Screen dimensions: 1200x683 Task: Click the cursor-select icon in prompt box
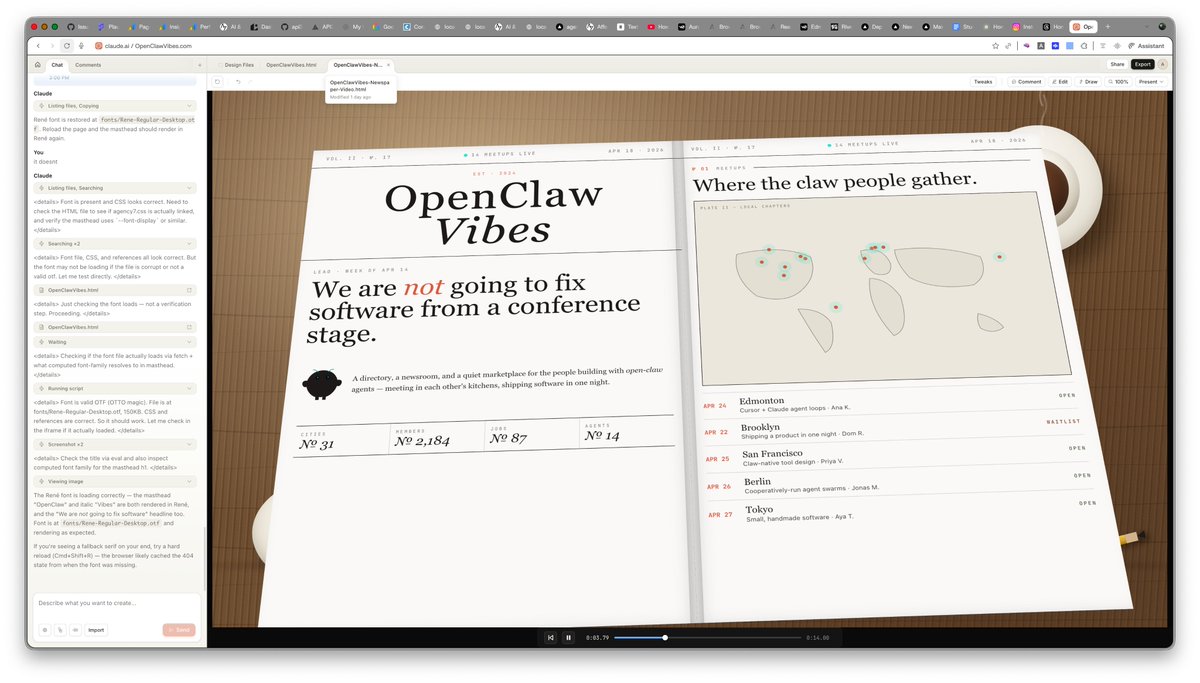click(x=60, y=630)
